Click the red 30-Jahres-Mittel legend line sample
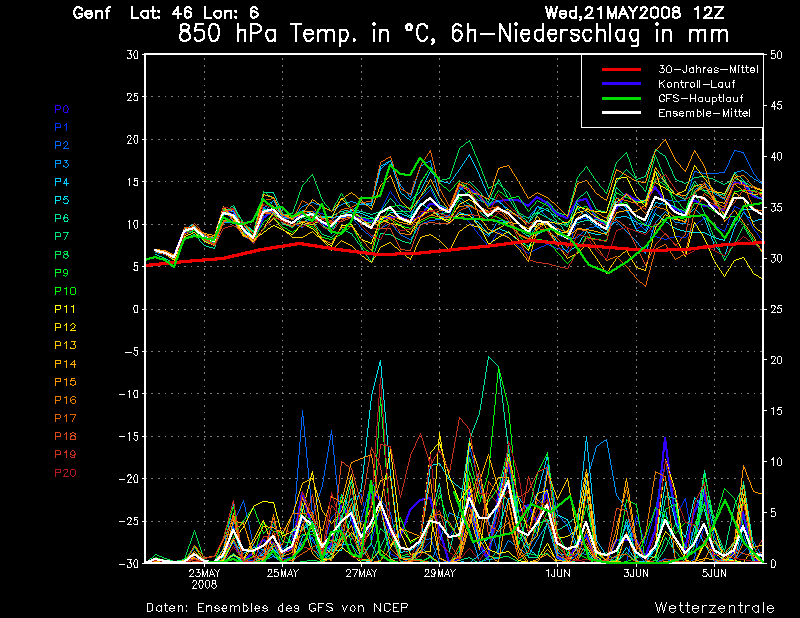Viewport: 800px width, 618px height. pyautogui.click(x=621, y=69)
